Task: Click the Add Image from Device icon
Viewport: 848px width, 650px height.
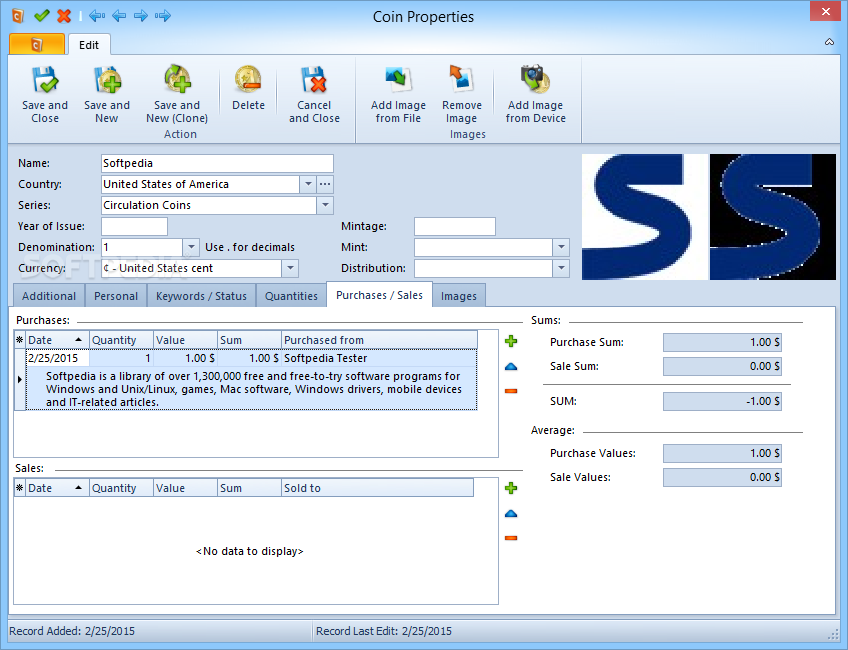Action: (x=535, y=80)
